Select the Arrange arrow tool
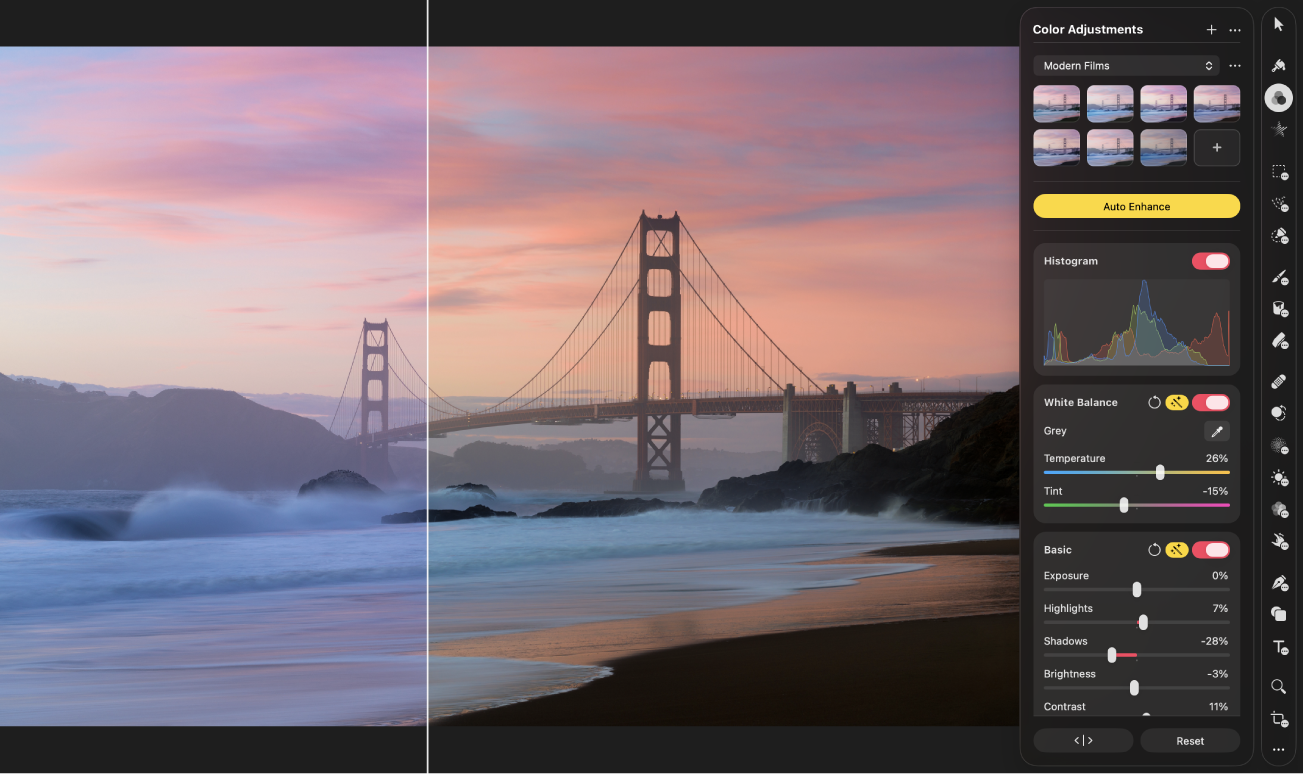Image resolution: width=1304 pixels, height=774 pixels. [x=1279, y=22]
